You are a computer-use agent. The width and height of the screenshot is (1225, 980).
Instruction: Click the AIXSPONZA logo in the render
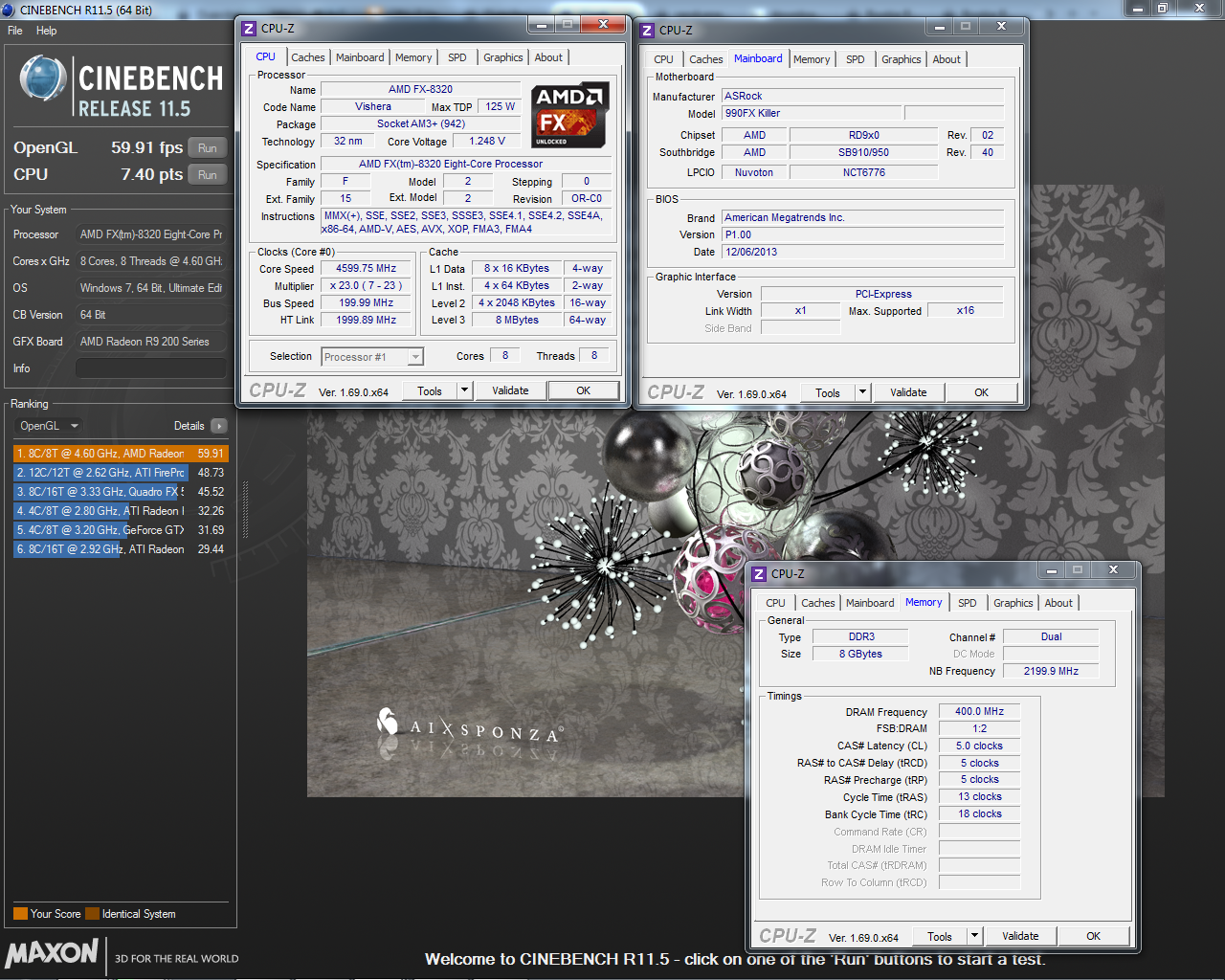point(469,727)
